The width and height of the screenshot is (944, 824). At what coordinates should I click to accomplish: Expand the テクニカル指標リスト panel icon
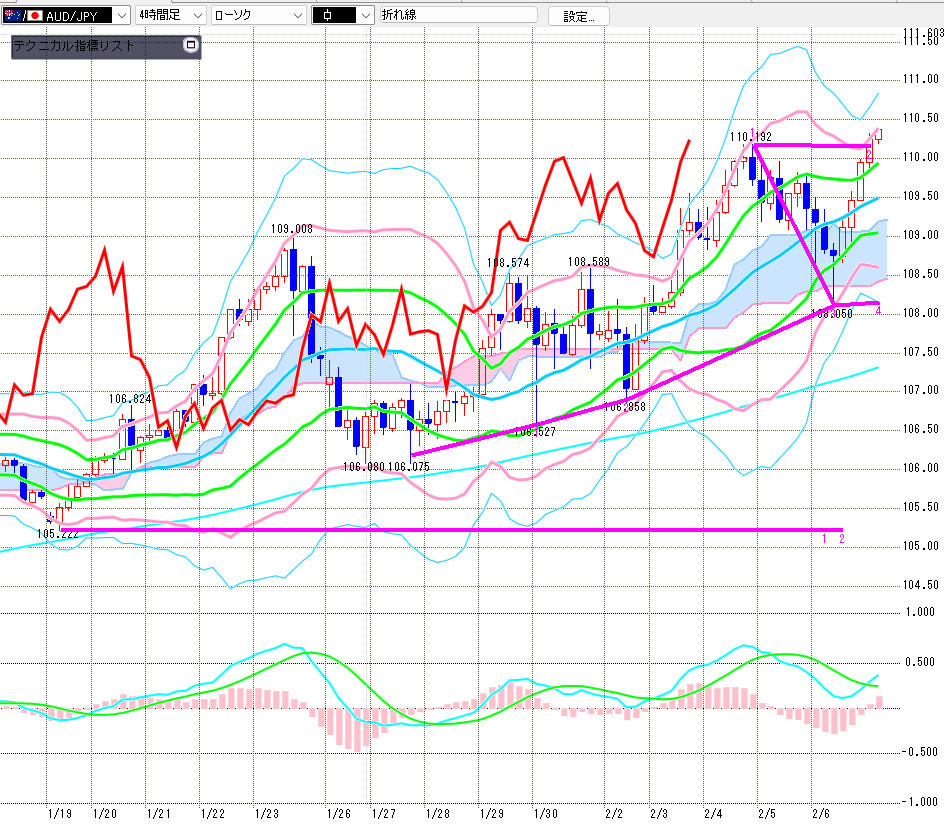[x=191, y=45]
